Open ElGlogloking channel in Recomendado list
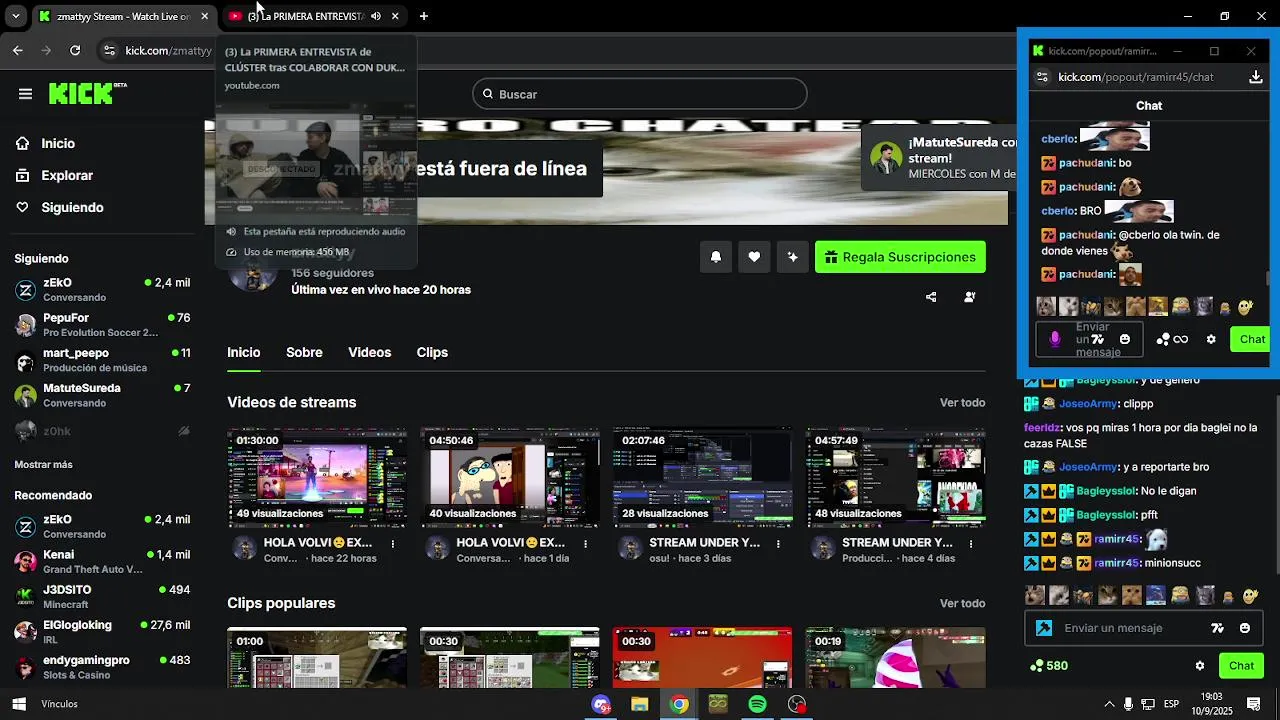 coord(102,631)
